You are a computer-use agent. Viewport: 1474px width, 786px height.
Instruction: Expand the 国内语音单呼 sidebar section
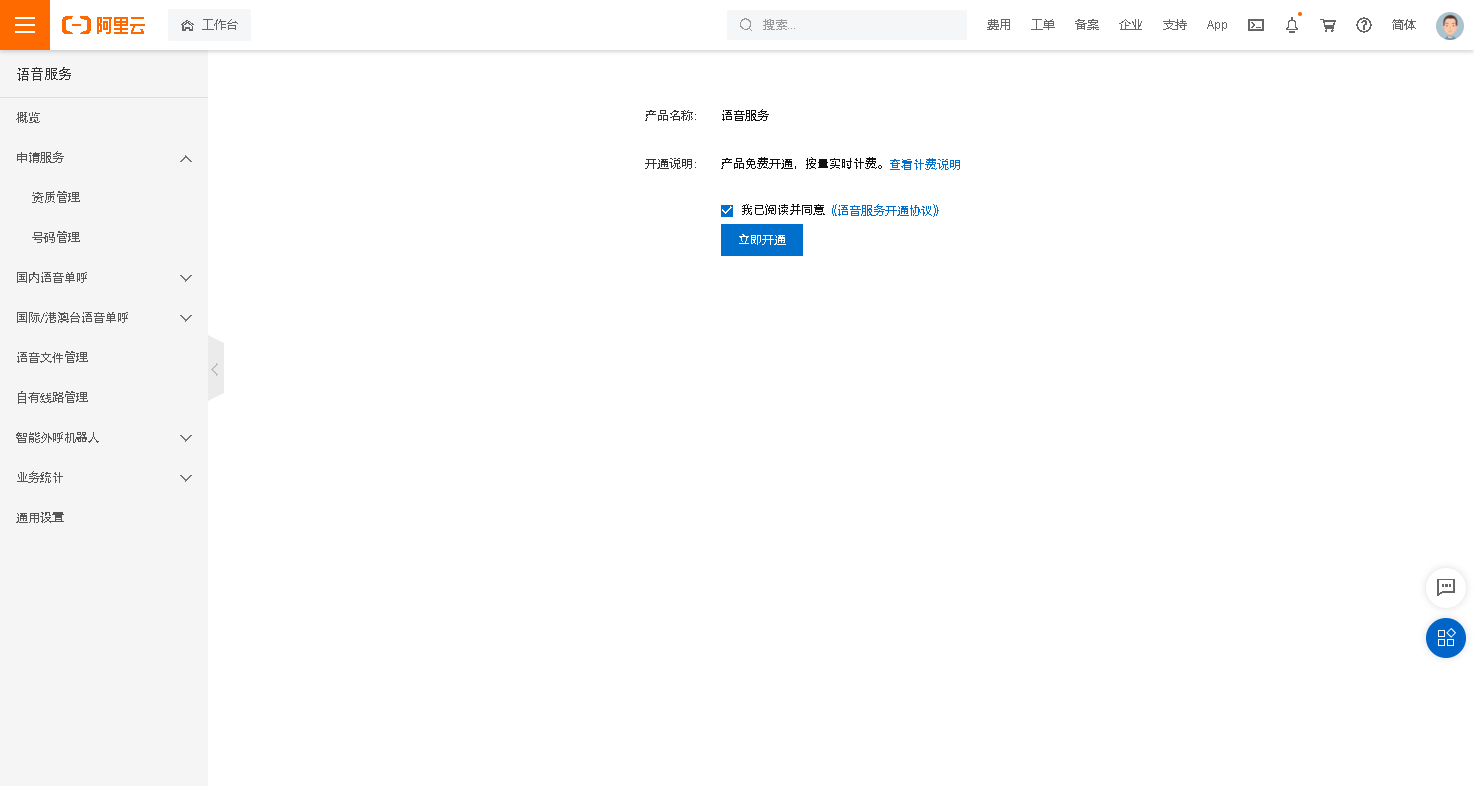(x=185, y=278)
